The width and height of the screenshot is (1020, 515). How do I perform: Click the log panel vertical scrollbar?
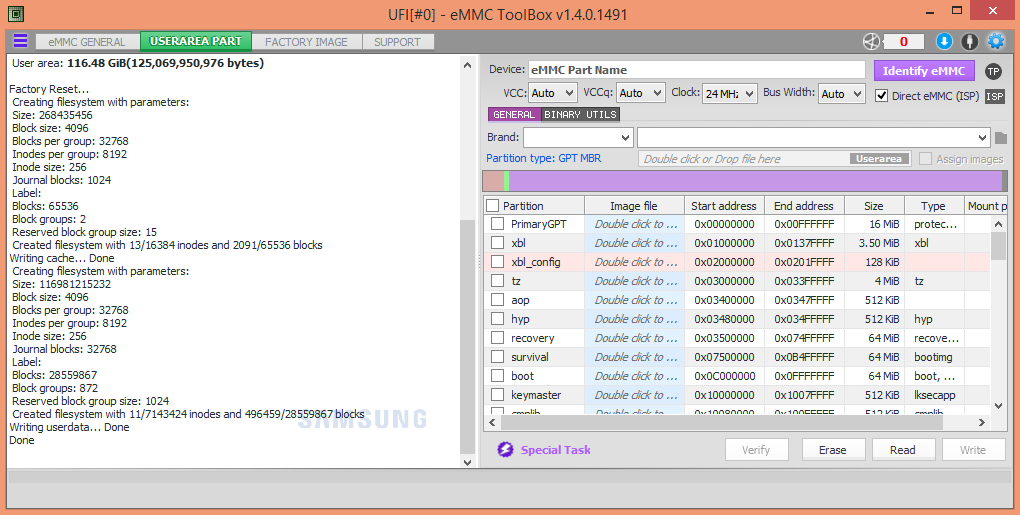467,337
